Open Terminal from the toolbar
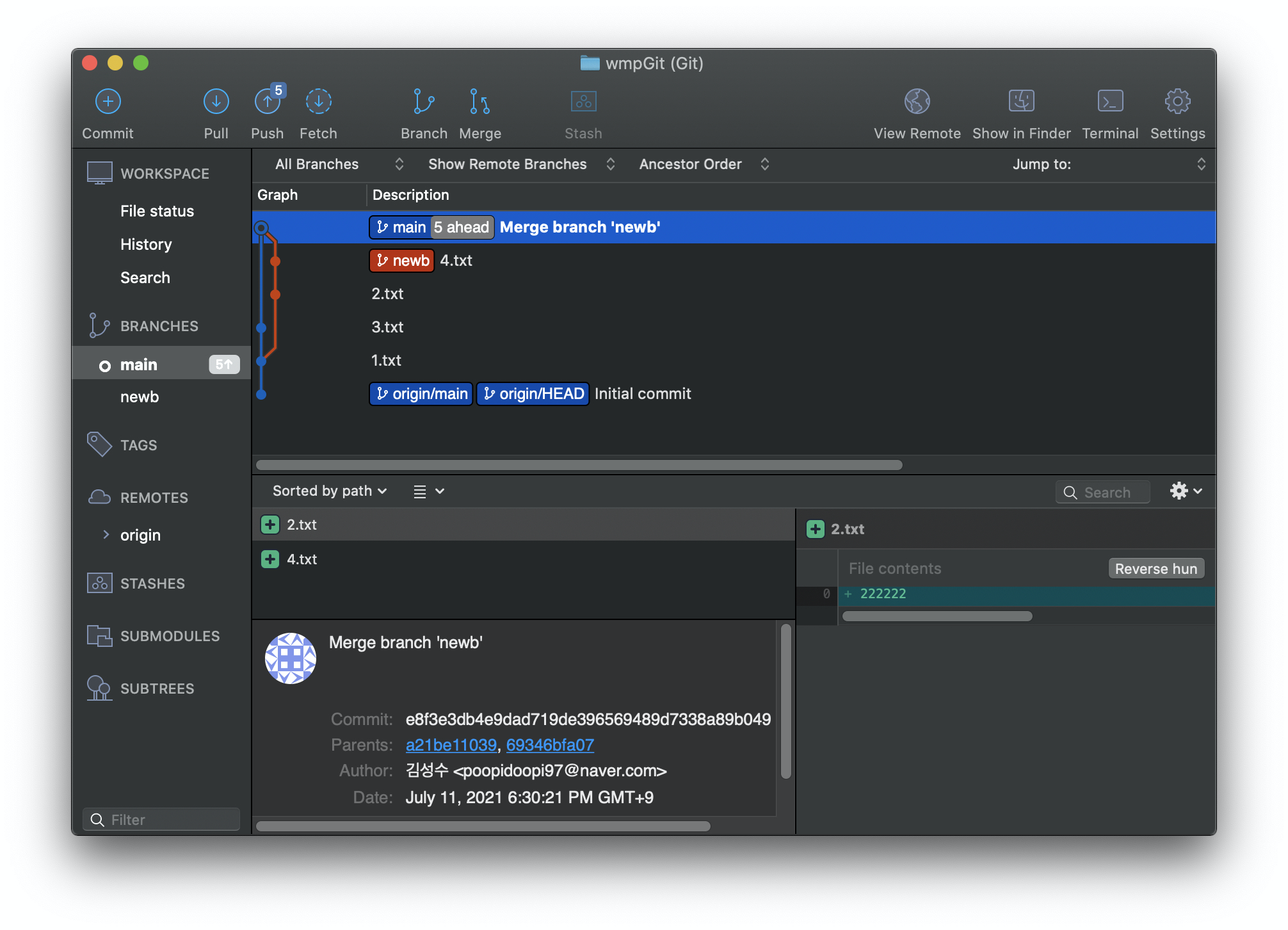1288x930 pixels. pyautogui.click(x=1109, y=102)
